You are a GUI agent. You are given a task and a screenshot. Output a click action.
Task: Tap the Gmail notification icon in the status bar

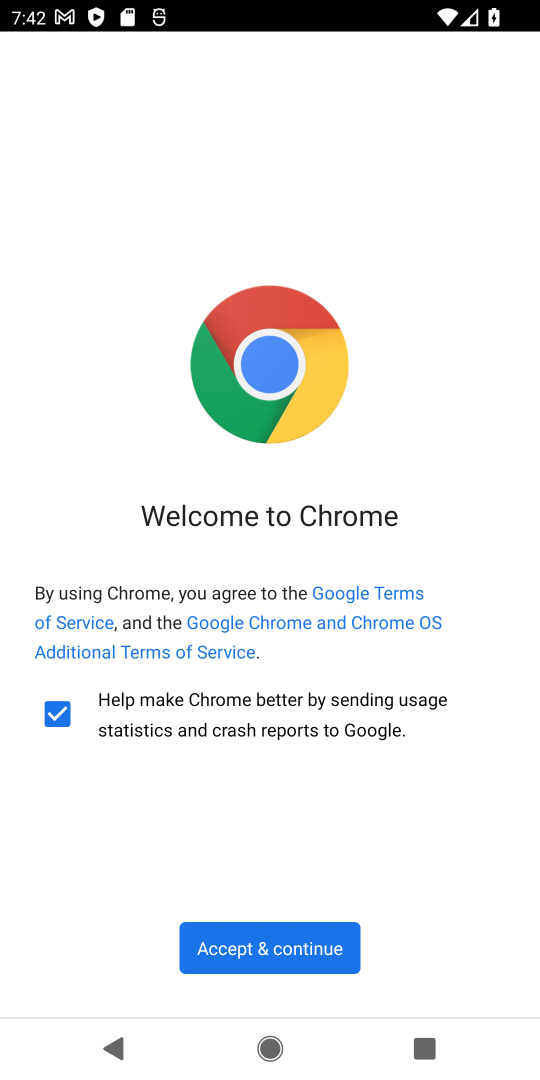(65, 18)
